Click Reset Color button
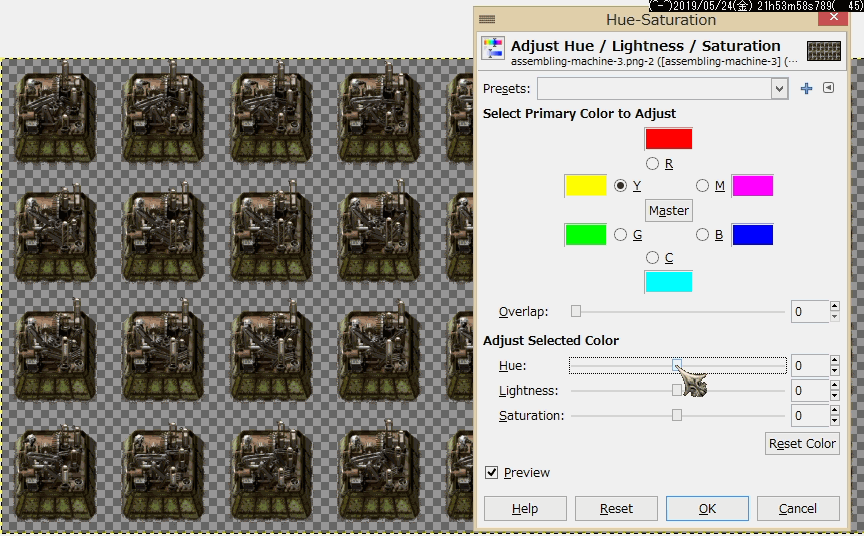864x536 pixels. tap(802, 443)
